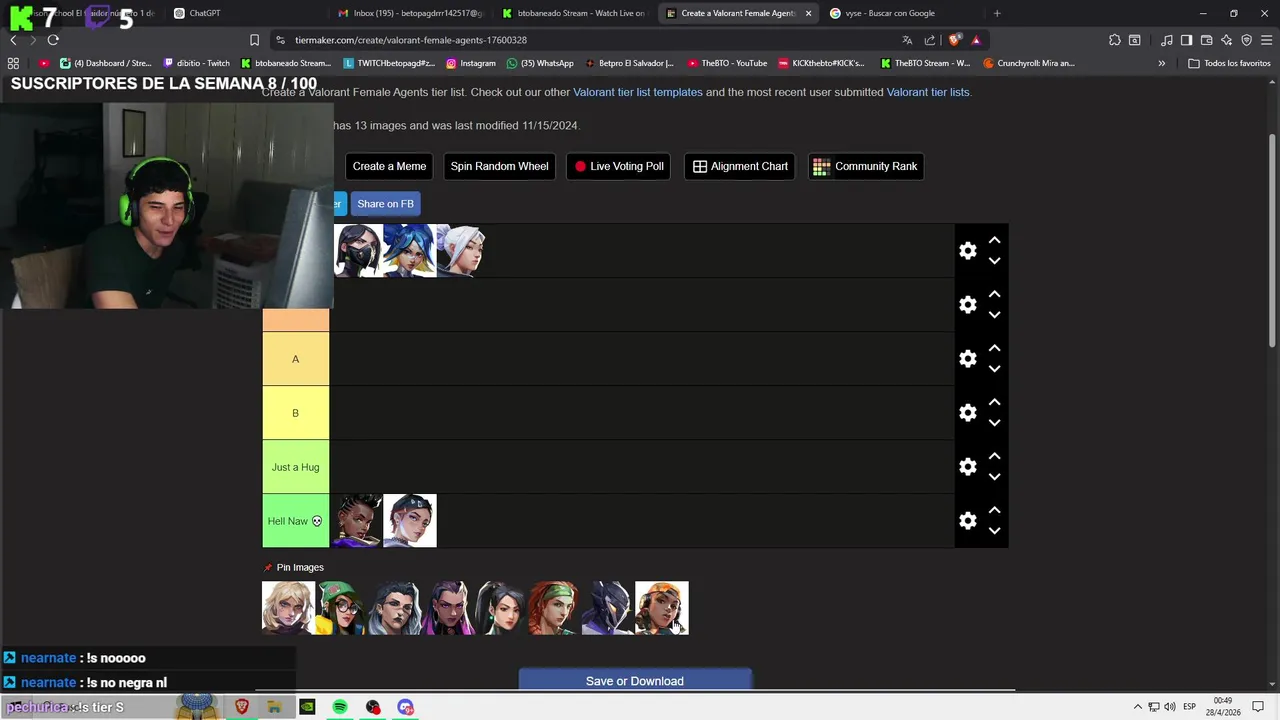Open TheBTO - YouTube bookmark
This screenshot has width=1280, height=720.
pyautogui.click(x=727, y=63)
